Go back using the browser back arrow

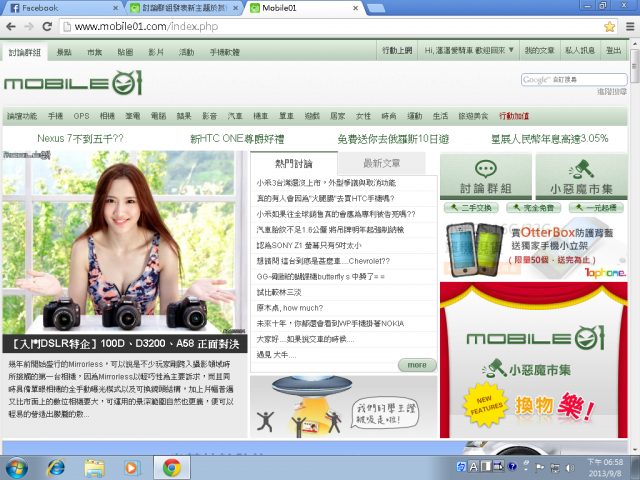(11, 27)
